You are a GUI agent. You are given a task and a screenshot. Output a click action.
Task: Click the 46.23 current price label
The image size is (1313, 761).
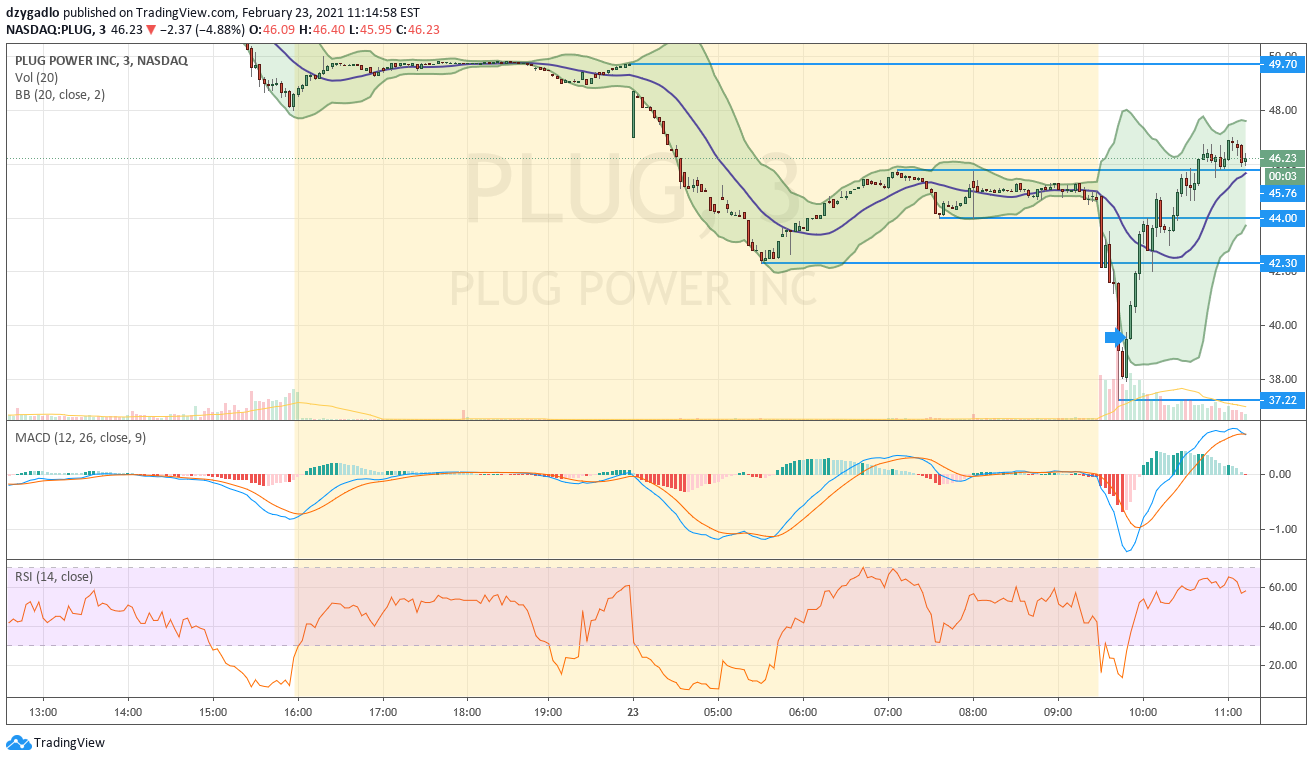(x=1282, y=158)
